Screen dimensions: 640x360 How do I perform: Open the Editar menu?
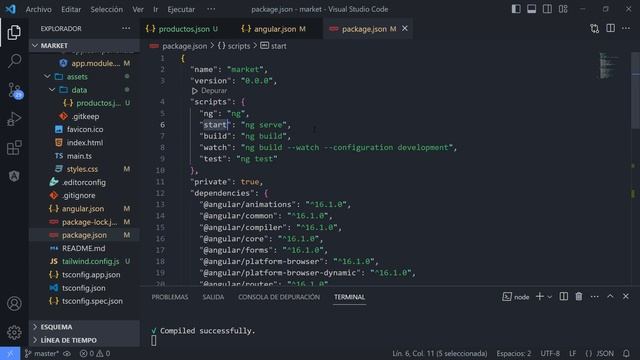click(71, 9)
